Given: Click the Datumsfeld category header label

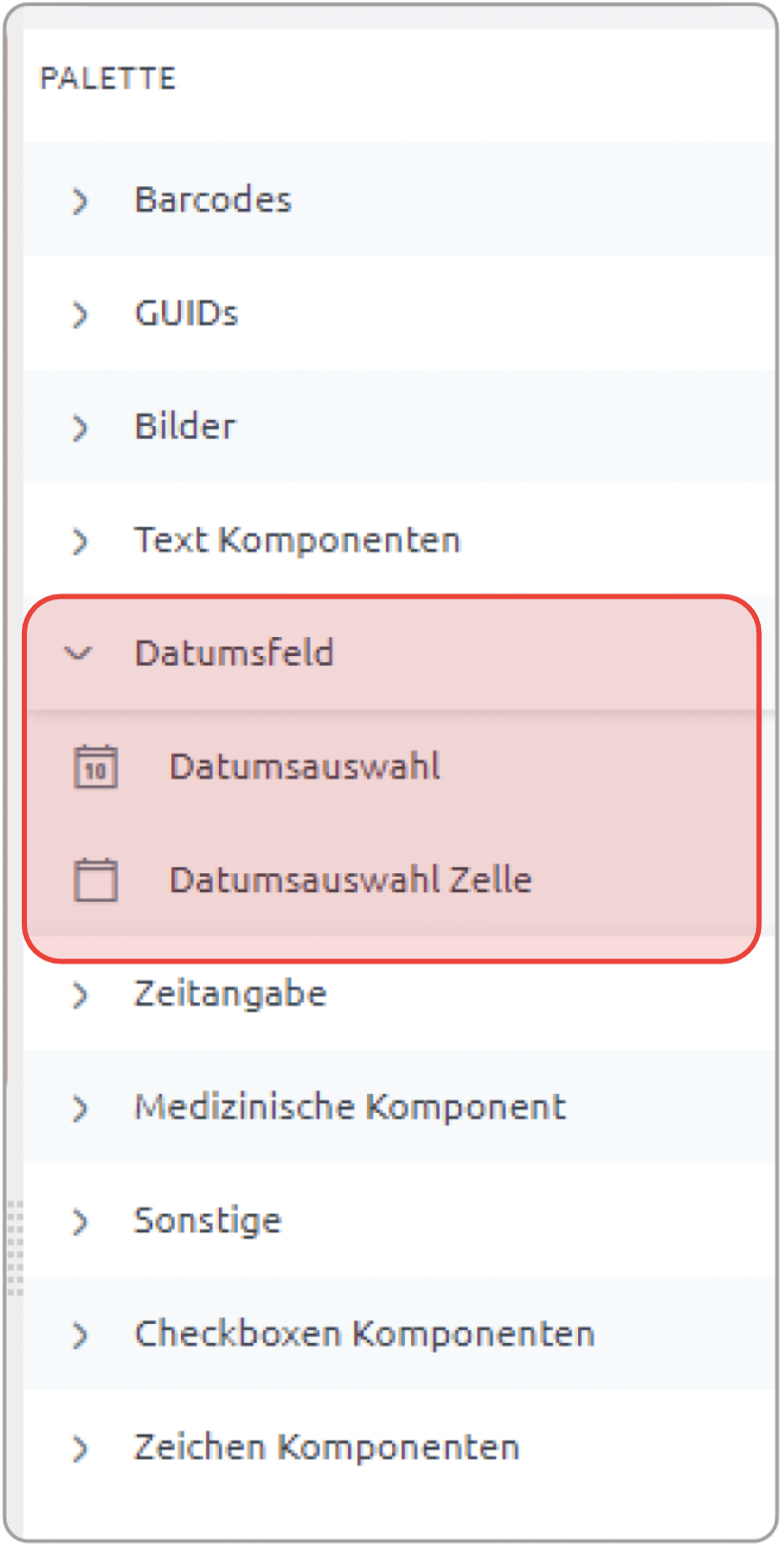Looking at the screenshot, I should point(234,653).
